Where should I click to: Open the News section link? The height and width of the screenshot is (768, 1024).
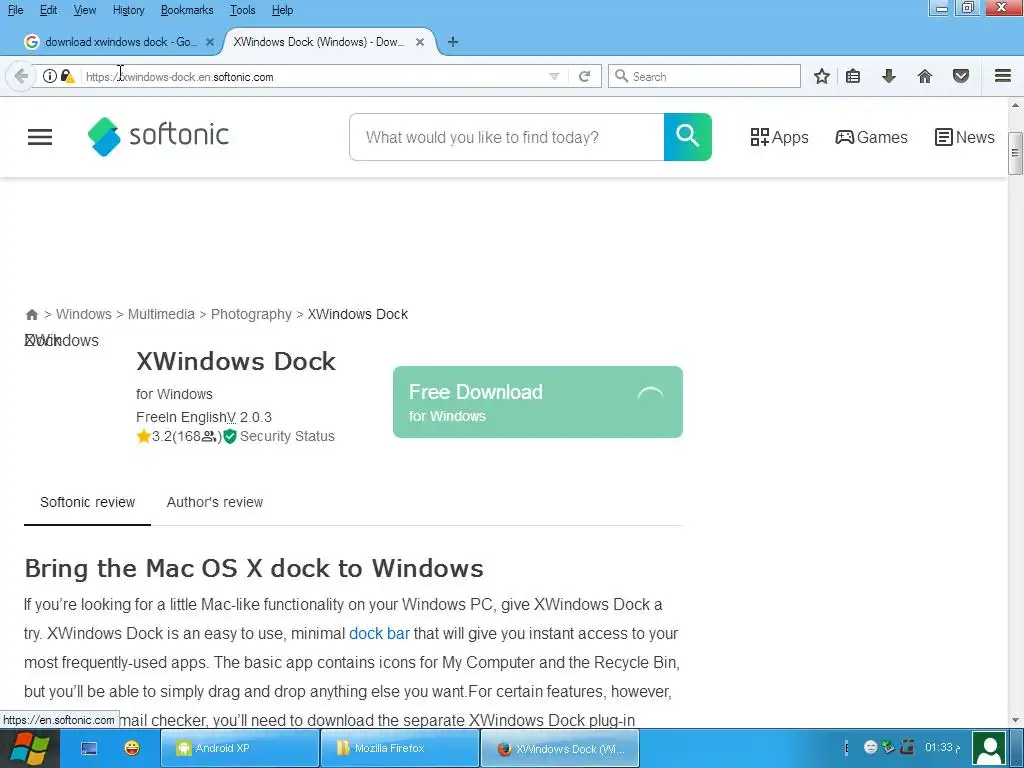[965, 137]
